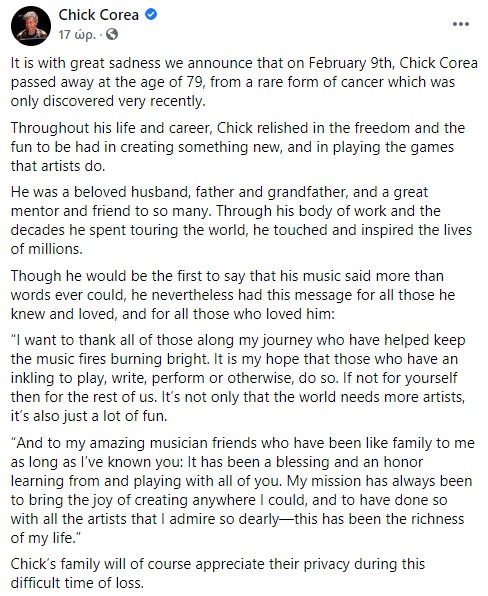Screen dimensions: 488x596
Task: Click the line 'it's also just a lot of fun.'
Action: [89, 416]
